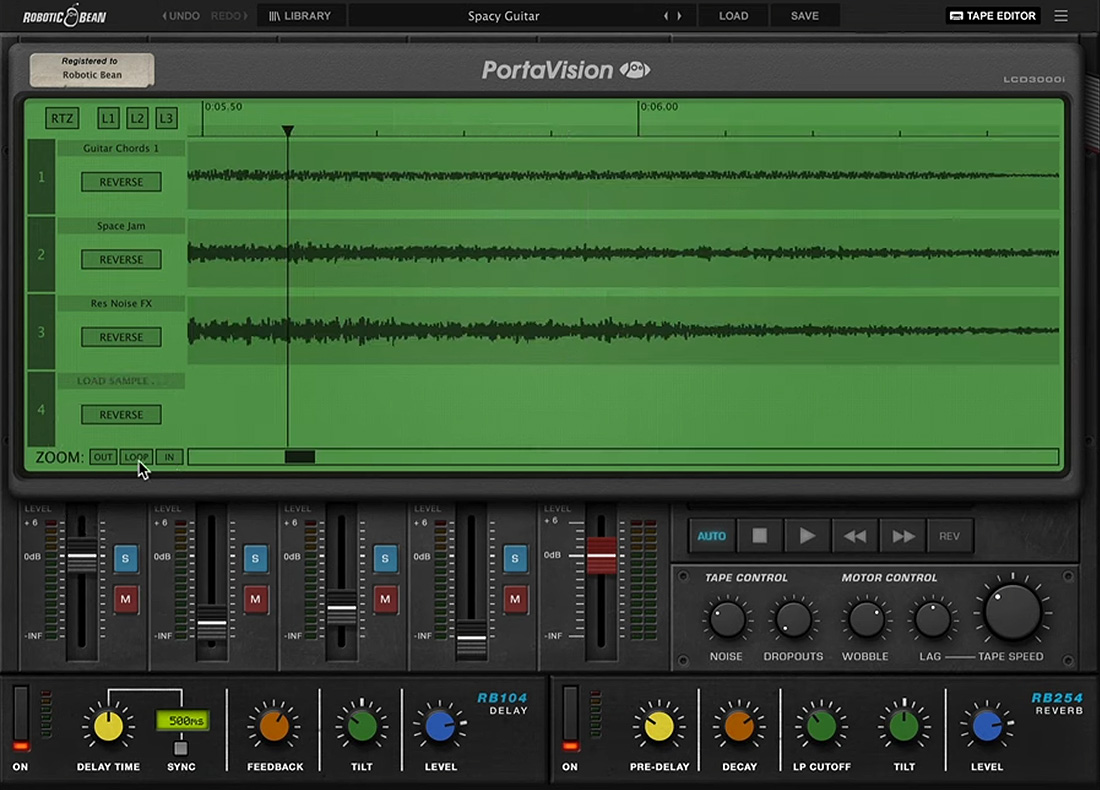
Task: Click the Redo button
Action: point(229,15)
